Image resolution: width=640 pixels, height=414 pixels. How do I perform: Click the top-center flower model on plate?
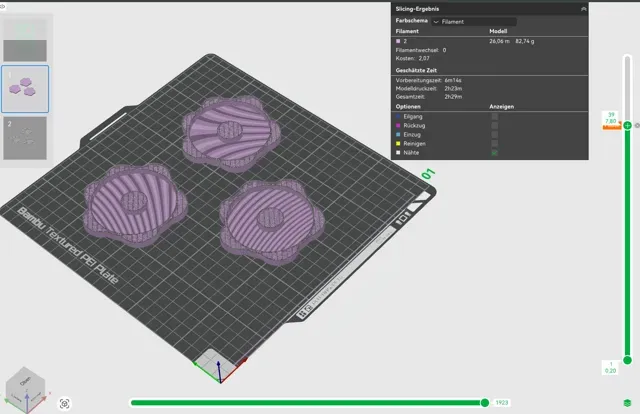pos(231,133)
